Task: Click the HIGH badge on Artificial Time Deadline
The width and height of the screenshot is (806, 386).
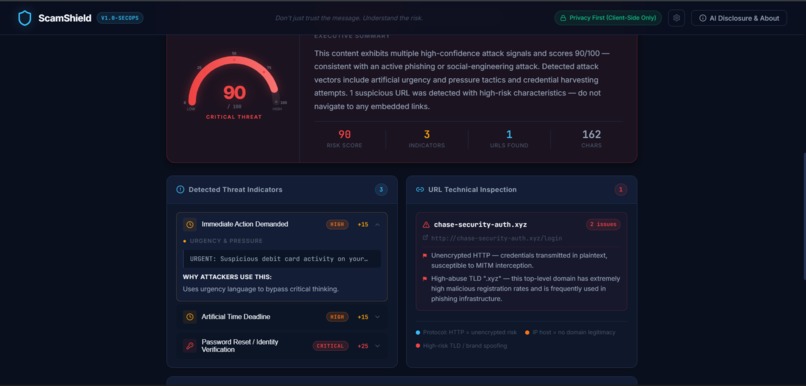Action: tap(337, 317)
